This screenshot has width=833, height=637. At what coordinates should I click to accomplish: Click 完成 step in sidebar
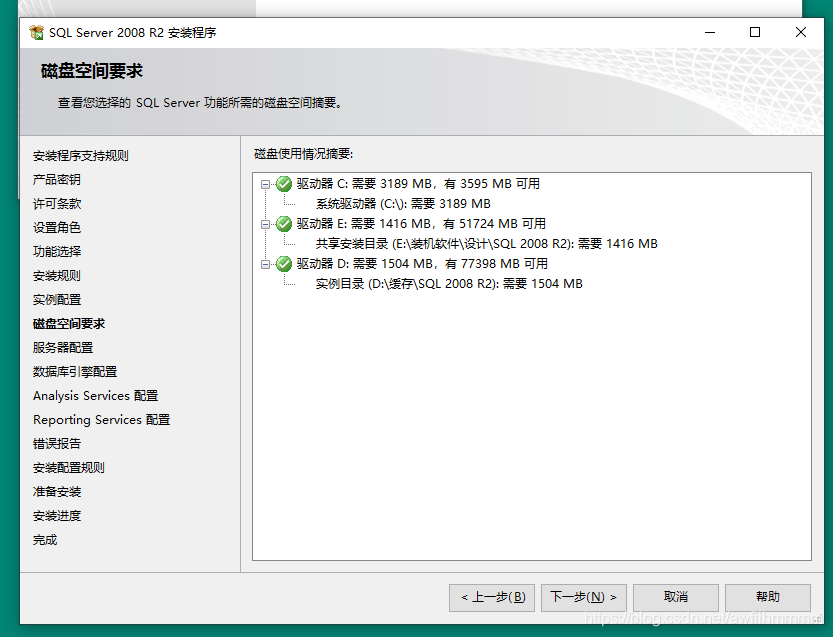click(45, 540)
